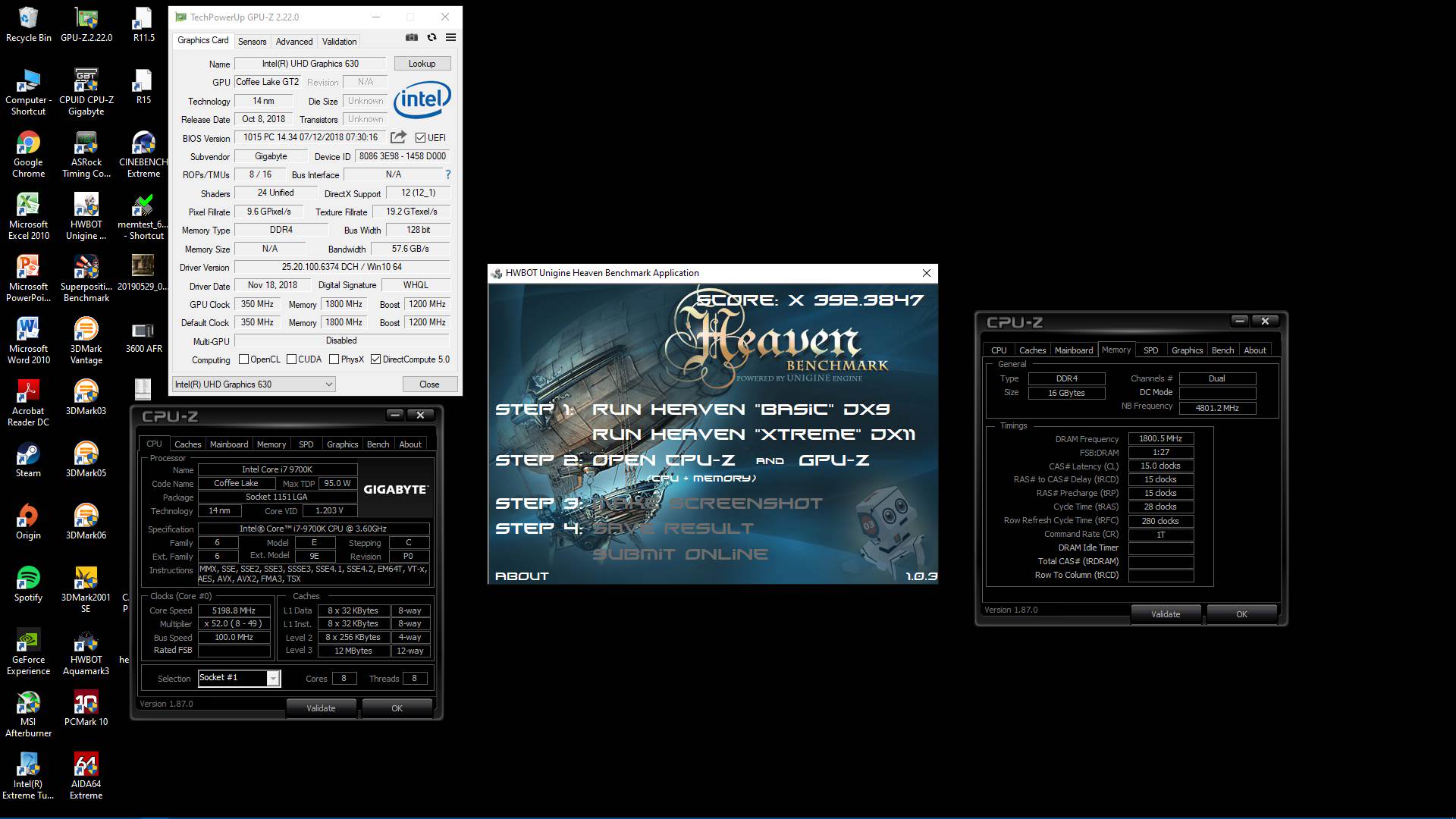Launch Steam from desktop
Image resolution: width=1456 pixels, height=819 pixels.
point(28,460)
